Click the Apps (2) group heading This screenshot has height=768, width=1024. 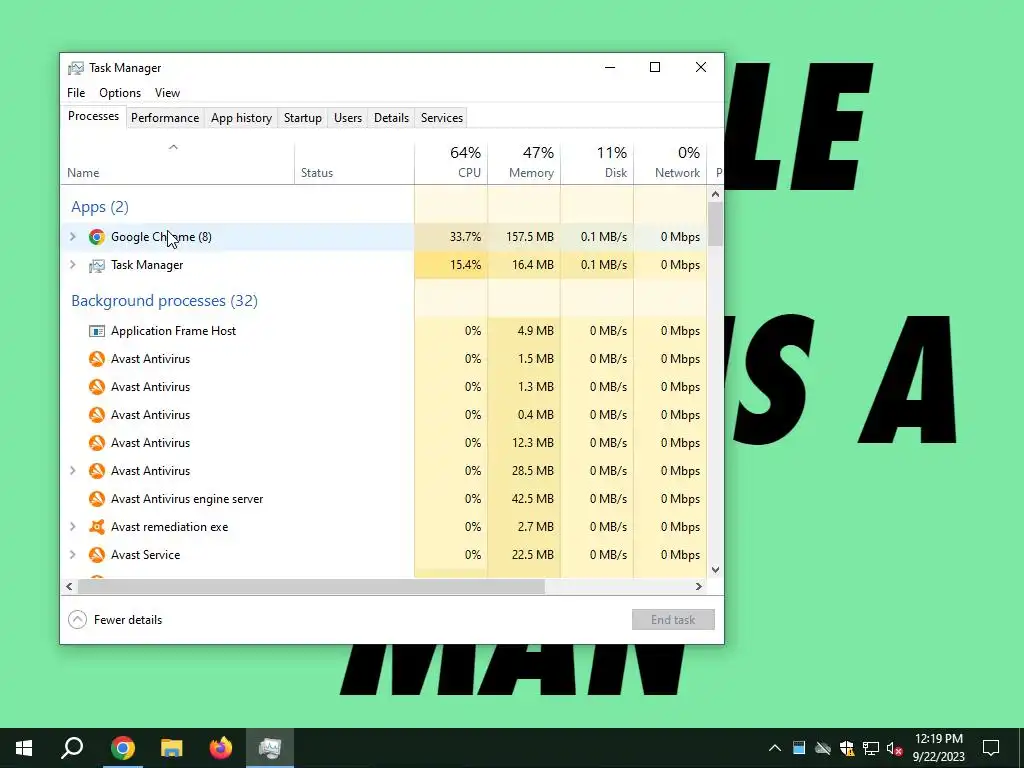[100, 207]
